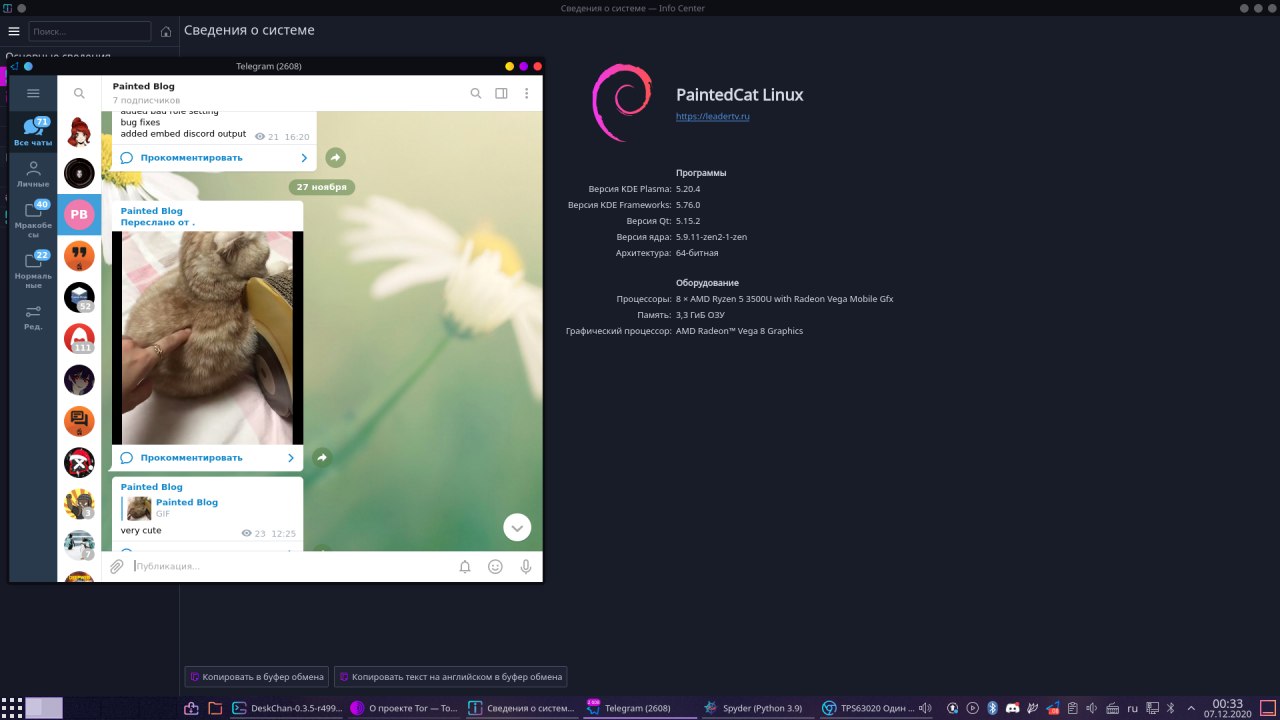Focus the Info Center search field
This screenshot has height=720, width=1280.
click(x=90, y=31)
